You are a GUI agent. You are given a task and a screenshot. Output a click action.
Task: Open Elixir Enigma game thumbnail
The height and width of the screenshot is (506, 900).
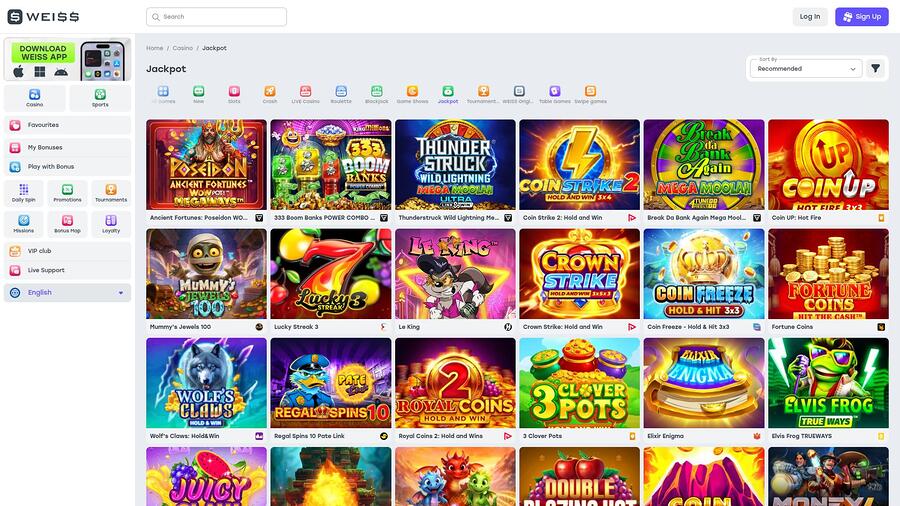tap(704, 383)
